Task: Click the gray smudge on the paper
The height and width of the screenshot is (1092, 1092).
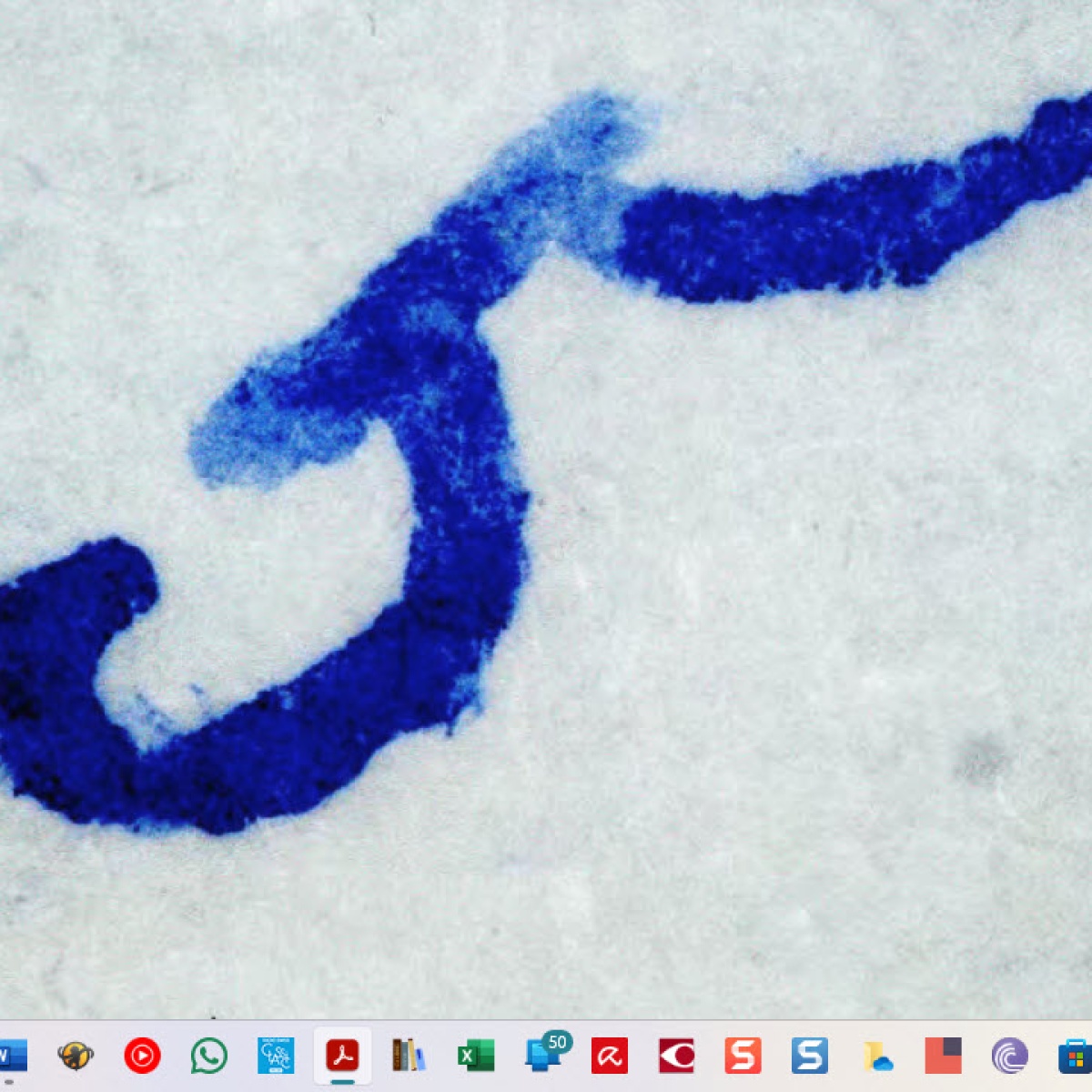Action: [980, 759]
